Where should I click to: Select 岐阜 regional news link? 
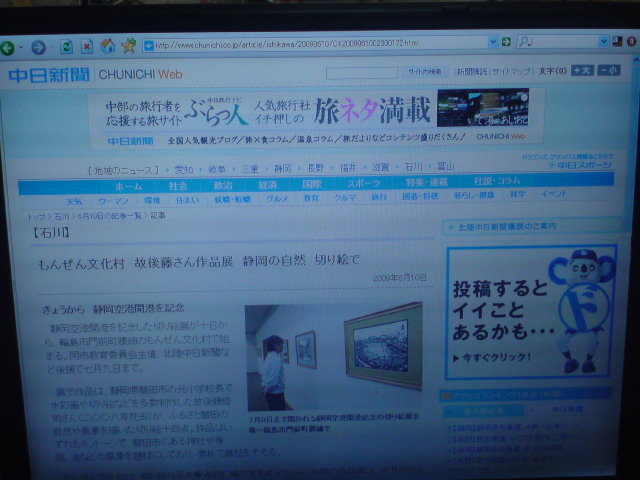(217, 169)
